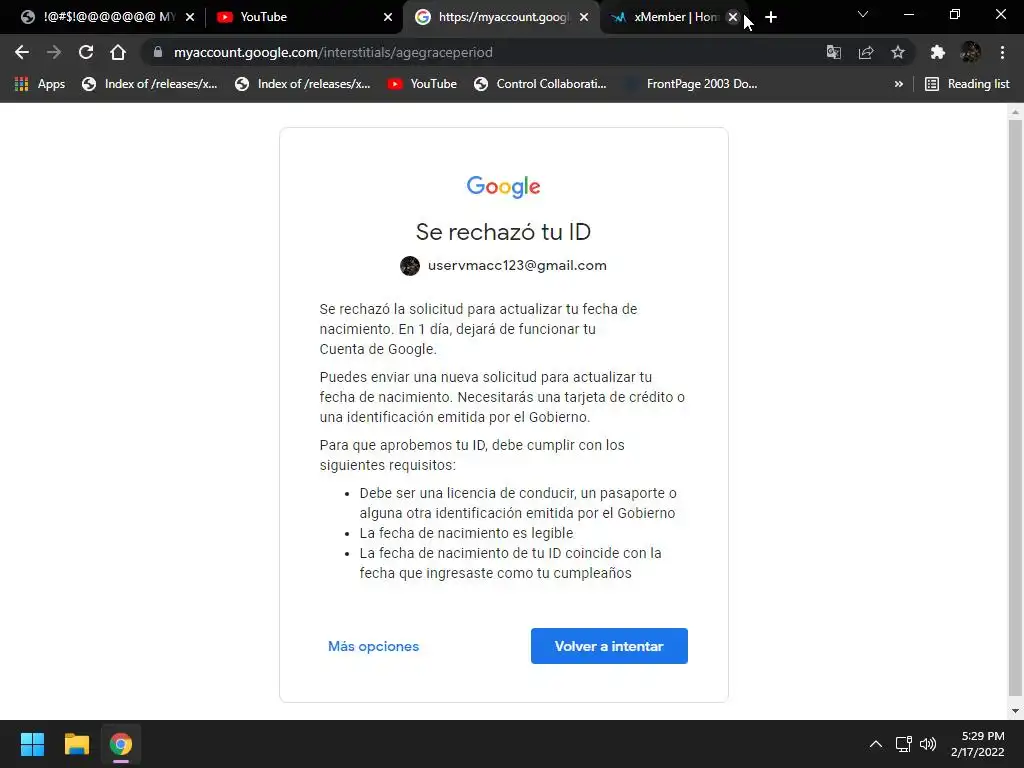Screen dimensions: 1024x768
Task: Bookmark this page with the star icon
Action: click(x=898, y=52)
